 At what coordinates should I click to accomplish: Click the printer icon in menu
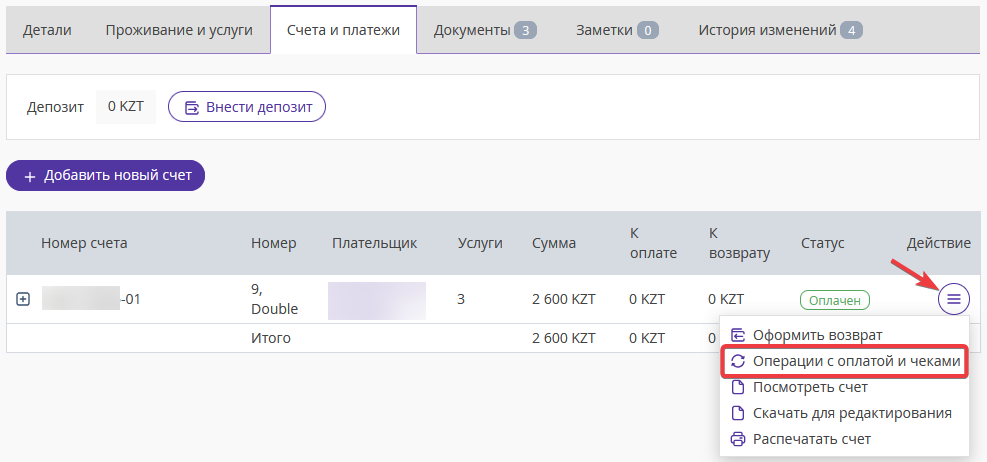pyautogui.click(x=738, y=439)
